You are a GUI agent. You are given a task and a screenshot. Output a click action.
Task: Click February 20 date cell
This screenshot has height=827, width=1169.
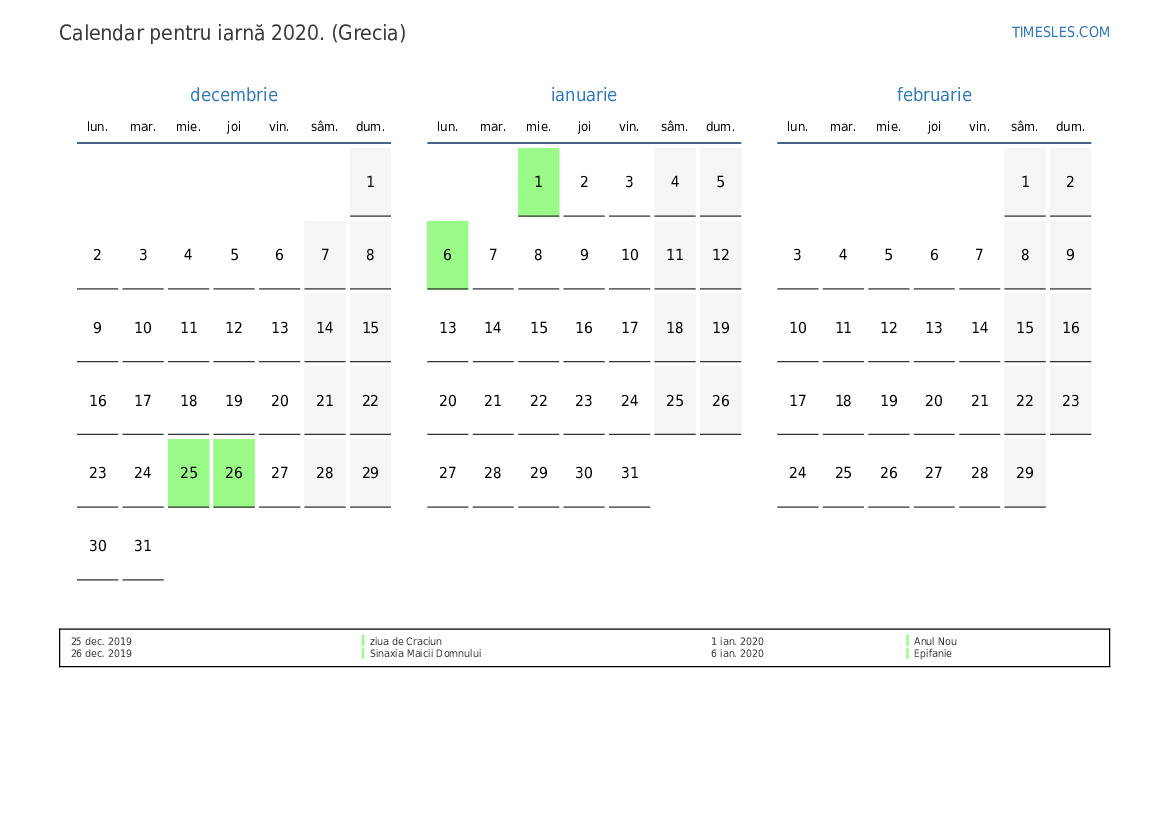[x=934, y=400]
